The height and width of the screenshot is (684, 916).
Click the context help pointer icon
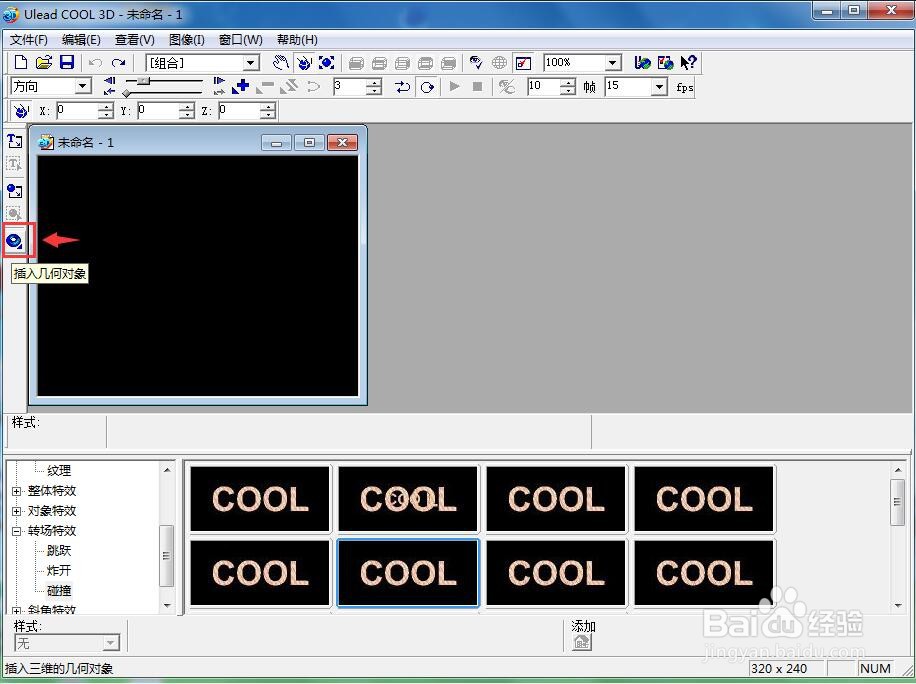pos(688,63)
